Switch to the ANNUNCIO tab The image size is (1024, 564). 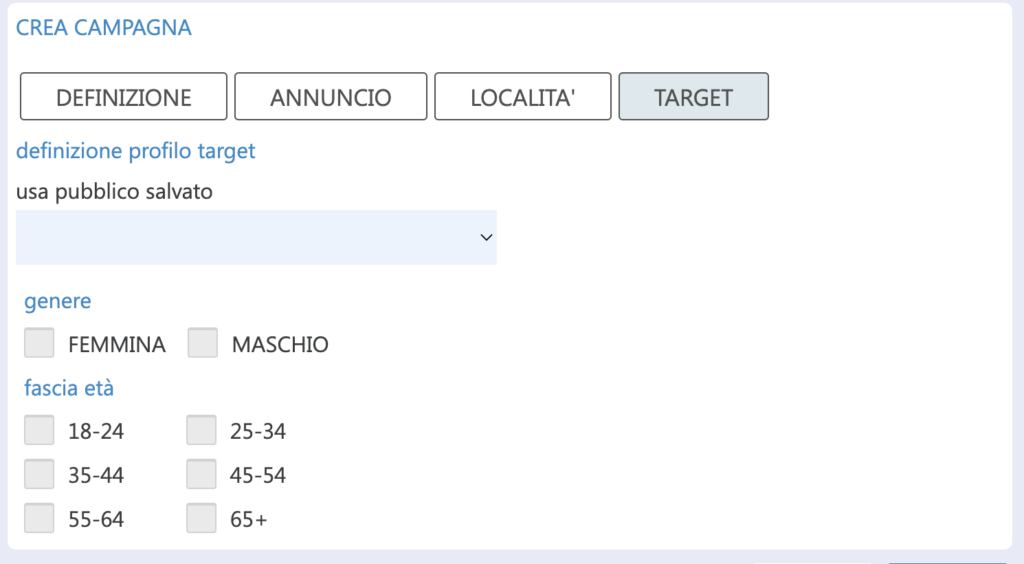330,97
